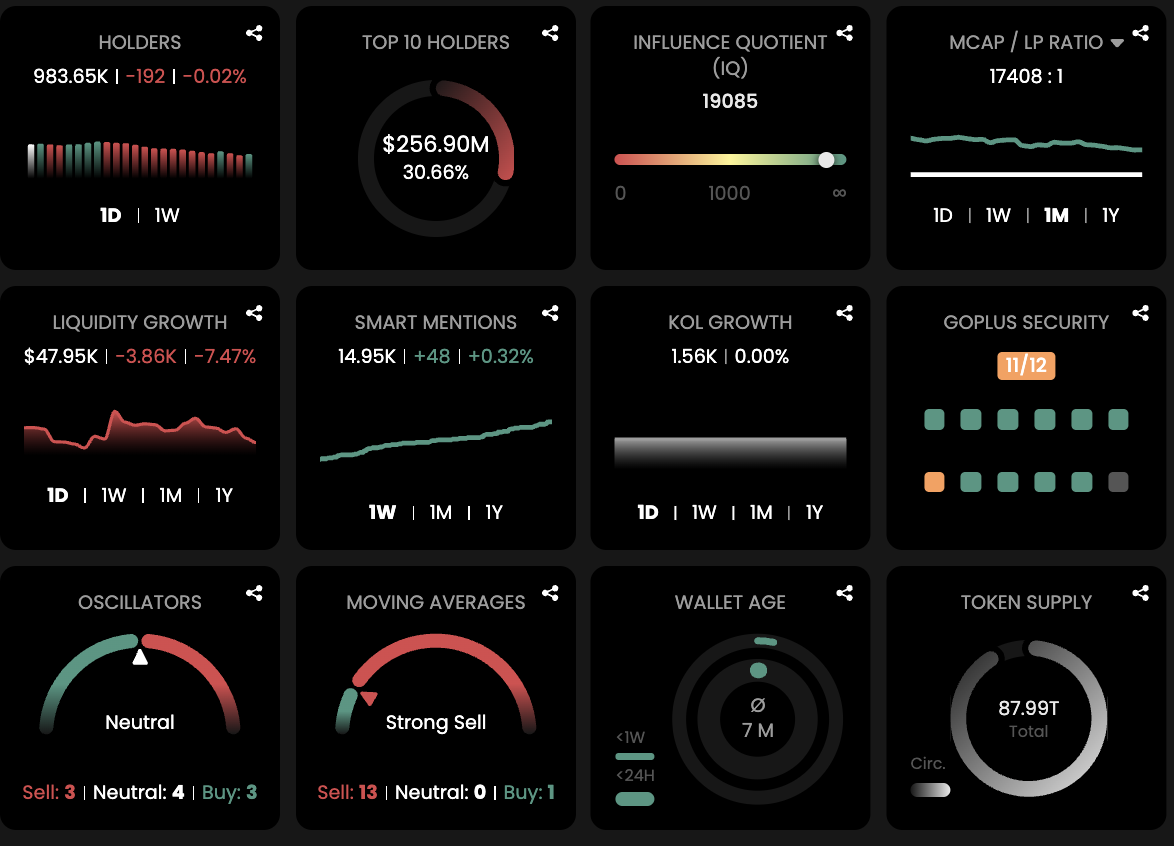Switch Holders chart to 1W
Image resolution: width=1174 pixels, height=846 pixels.
tap(167, 215)
